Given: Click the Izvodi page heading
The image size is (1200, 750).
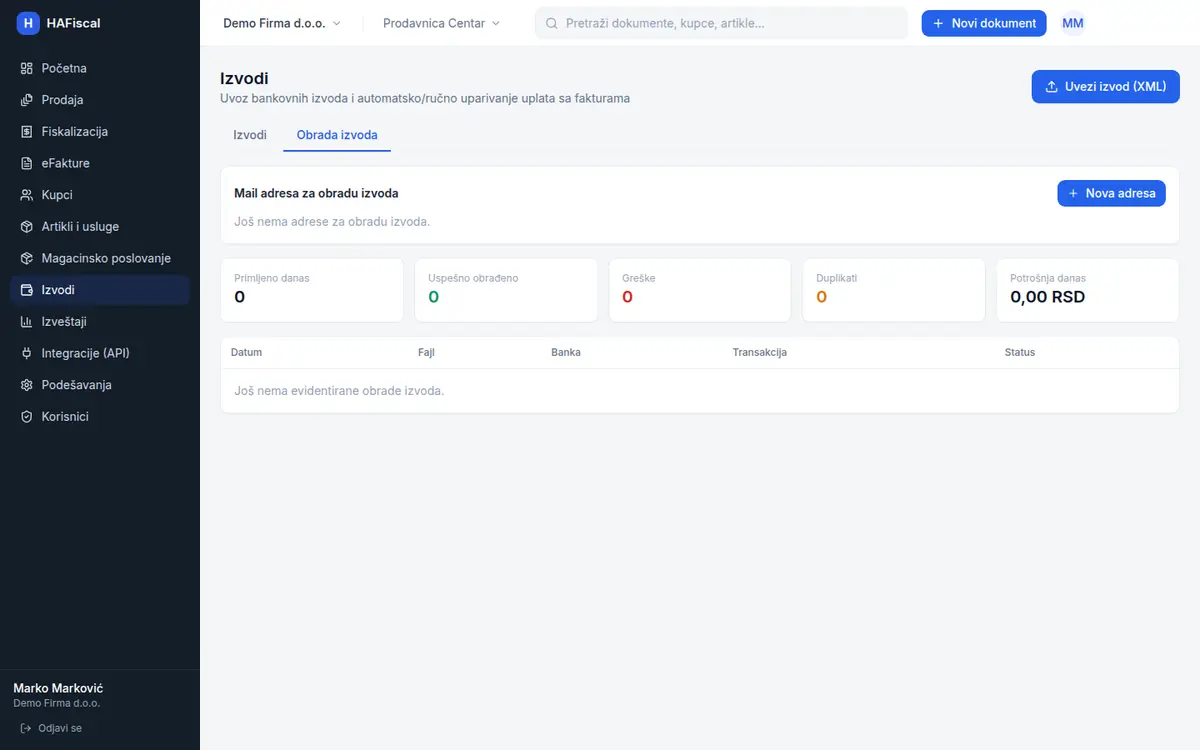Looking at the screenshot, I should pos(244,78).
